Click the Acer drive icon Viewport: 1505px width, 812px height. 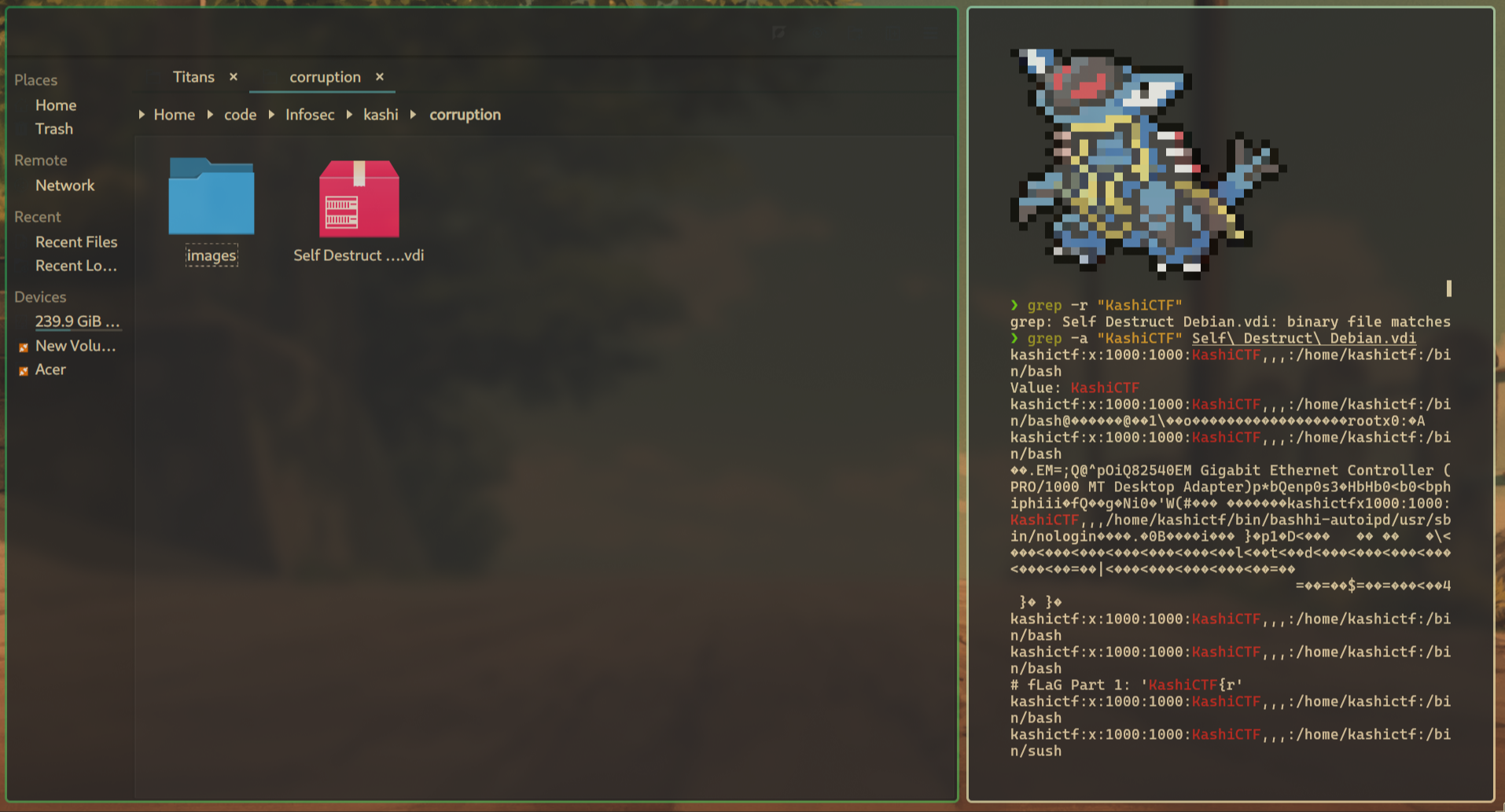[x=24, y=370]
